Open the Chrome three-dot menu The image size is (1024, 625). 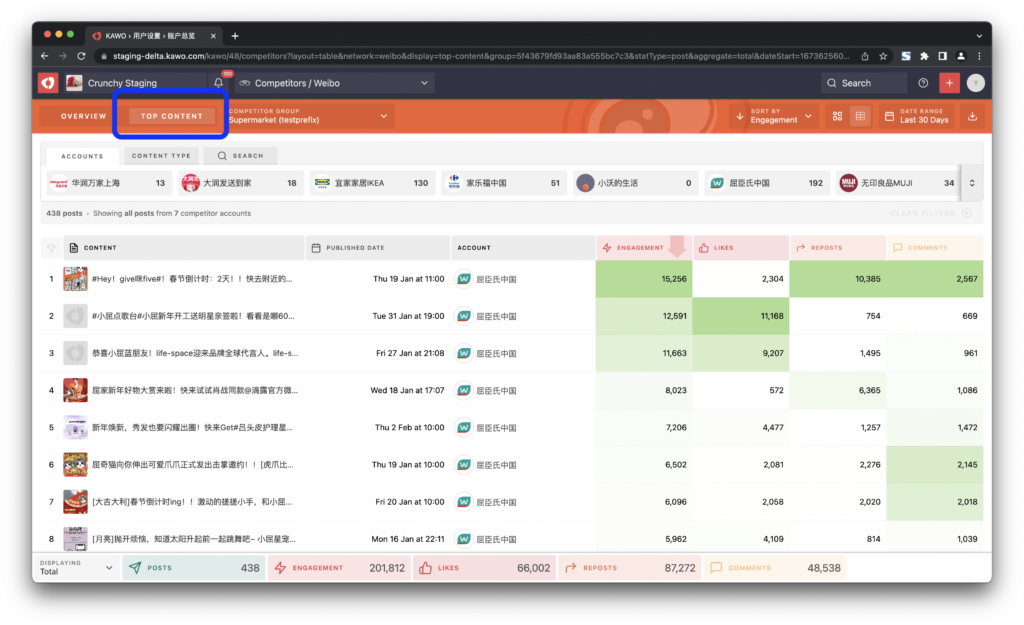[979, 56]
